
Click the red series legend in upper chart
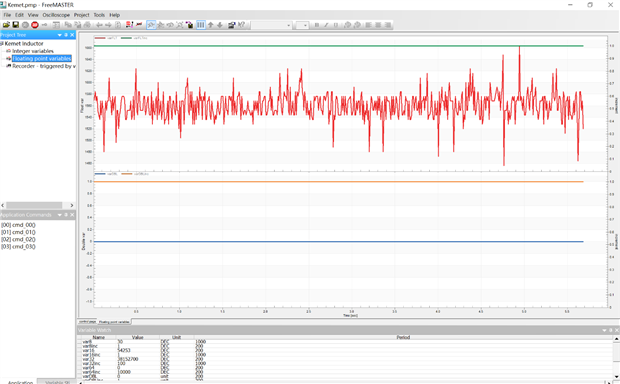pyautogui.click(x=106, y=38)
